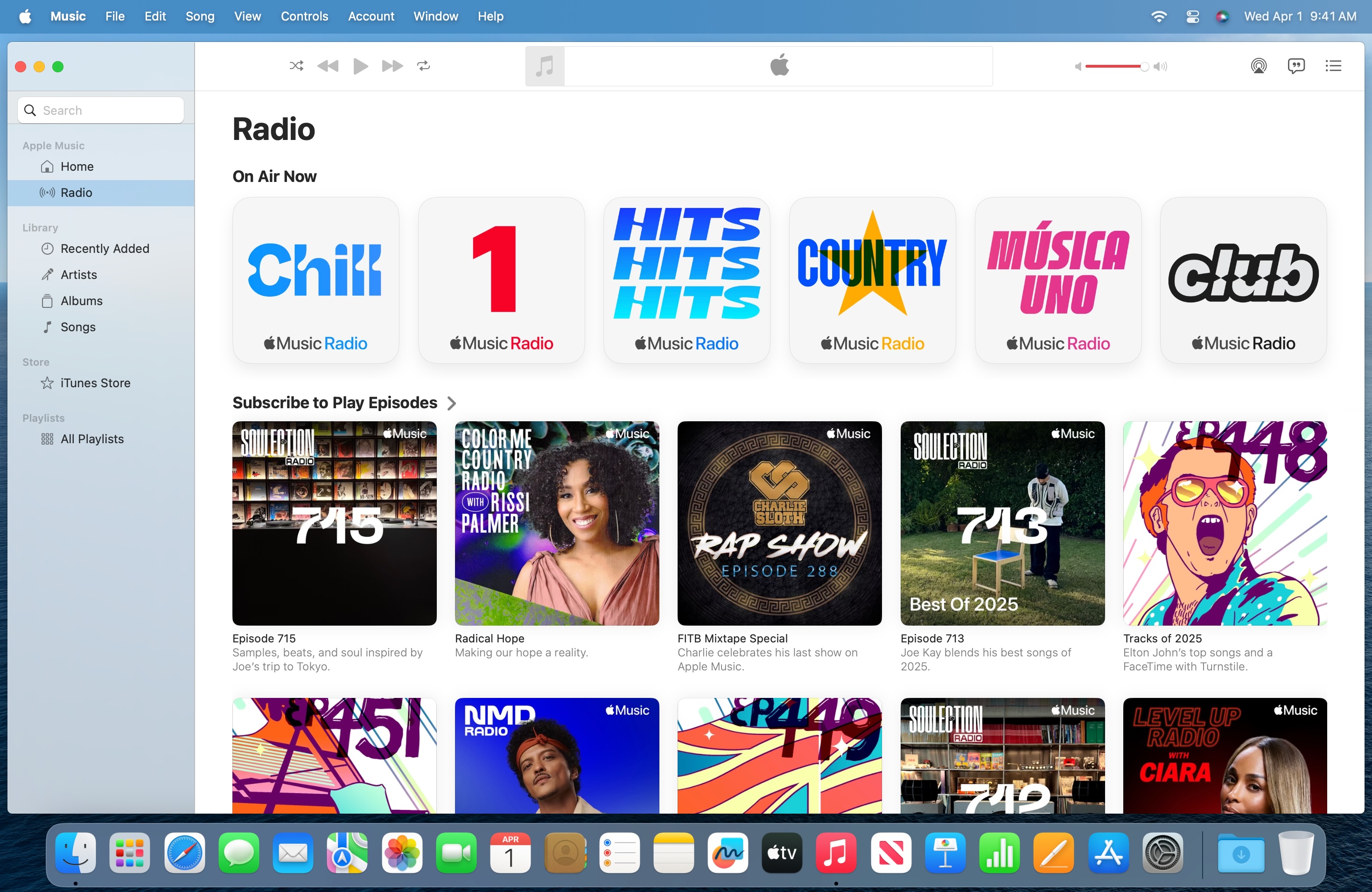Toggle shuffle playback mode
The height and width of the screenshot is (892, 1372).
tap(296, 66)
